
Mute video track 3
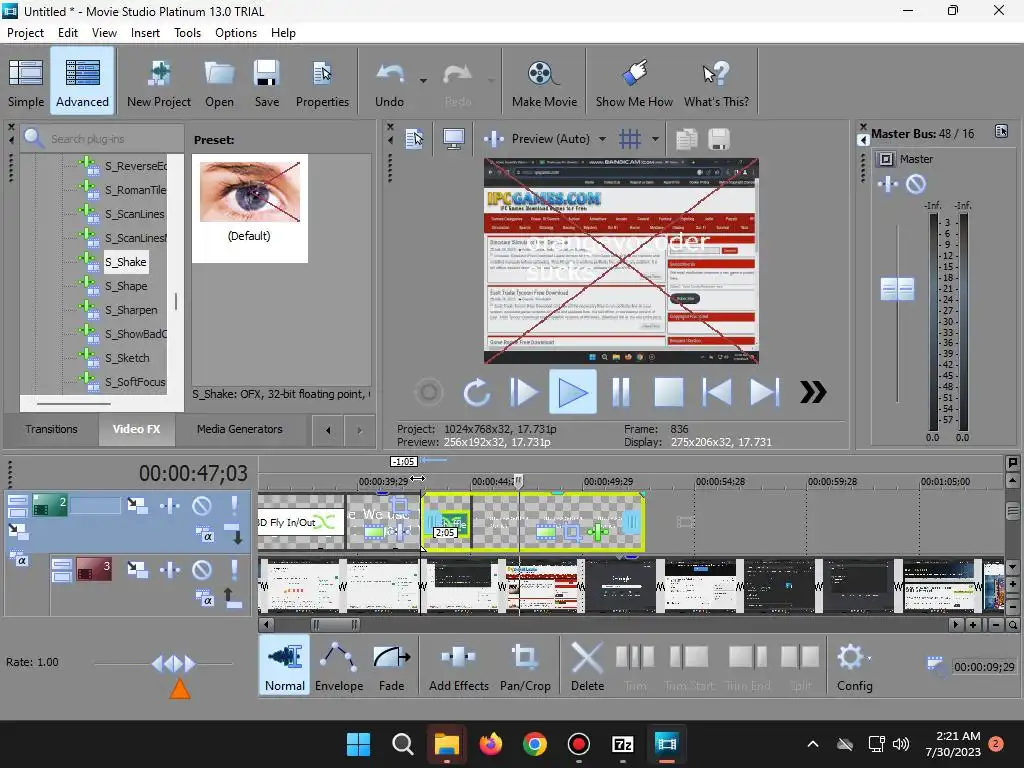[x=202, y=569]
